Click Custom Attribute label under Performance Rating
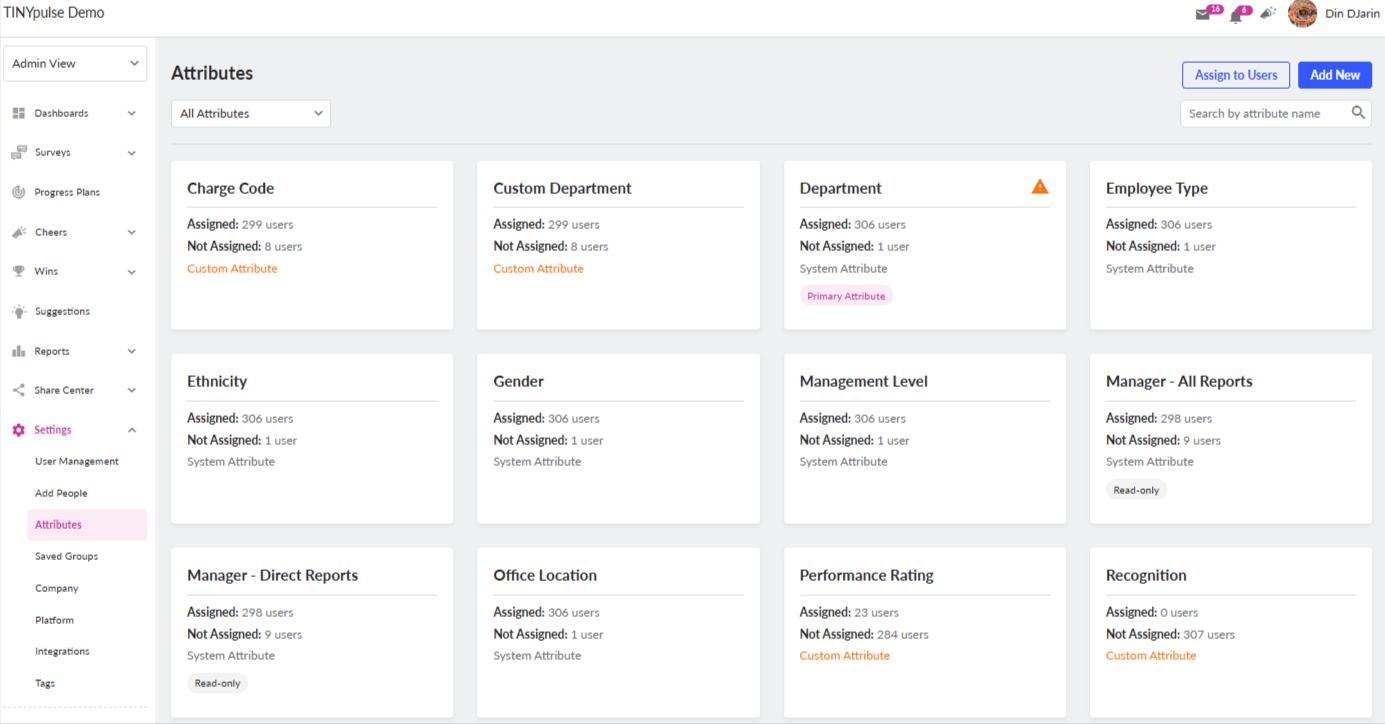The height and width of the screenshot is (724, 1385). point(845,656)
